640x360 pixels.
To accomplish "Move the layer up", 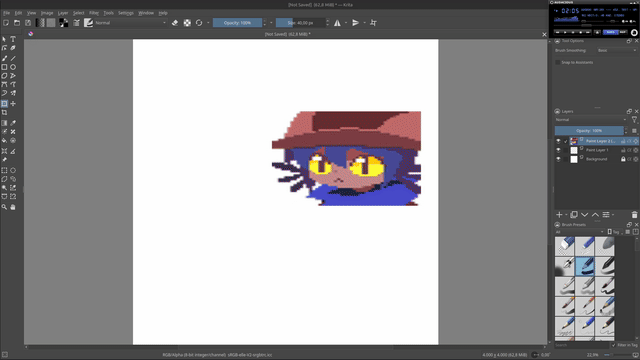I will click(x=595, y=215).
